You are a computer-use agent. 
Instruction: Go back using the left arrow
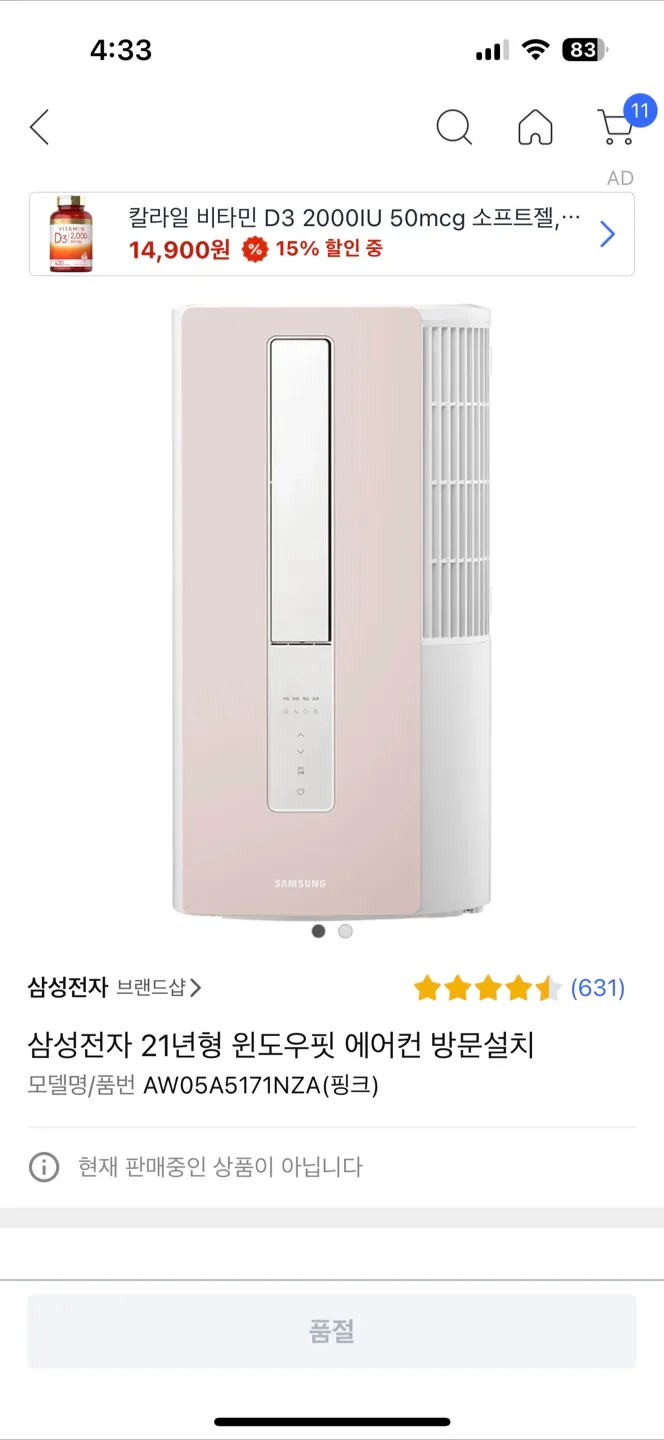click(x=39, y=127)
